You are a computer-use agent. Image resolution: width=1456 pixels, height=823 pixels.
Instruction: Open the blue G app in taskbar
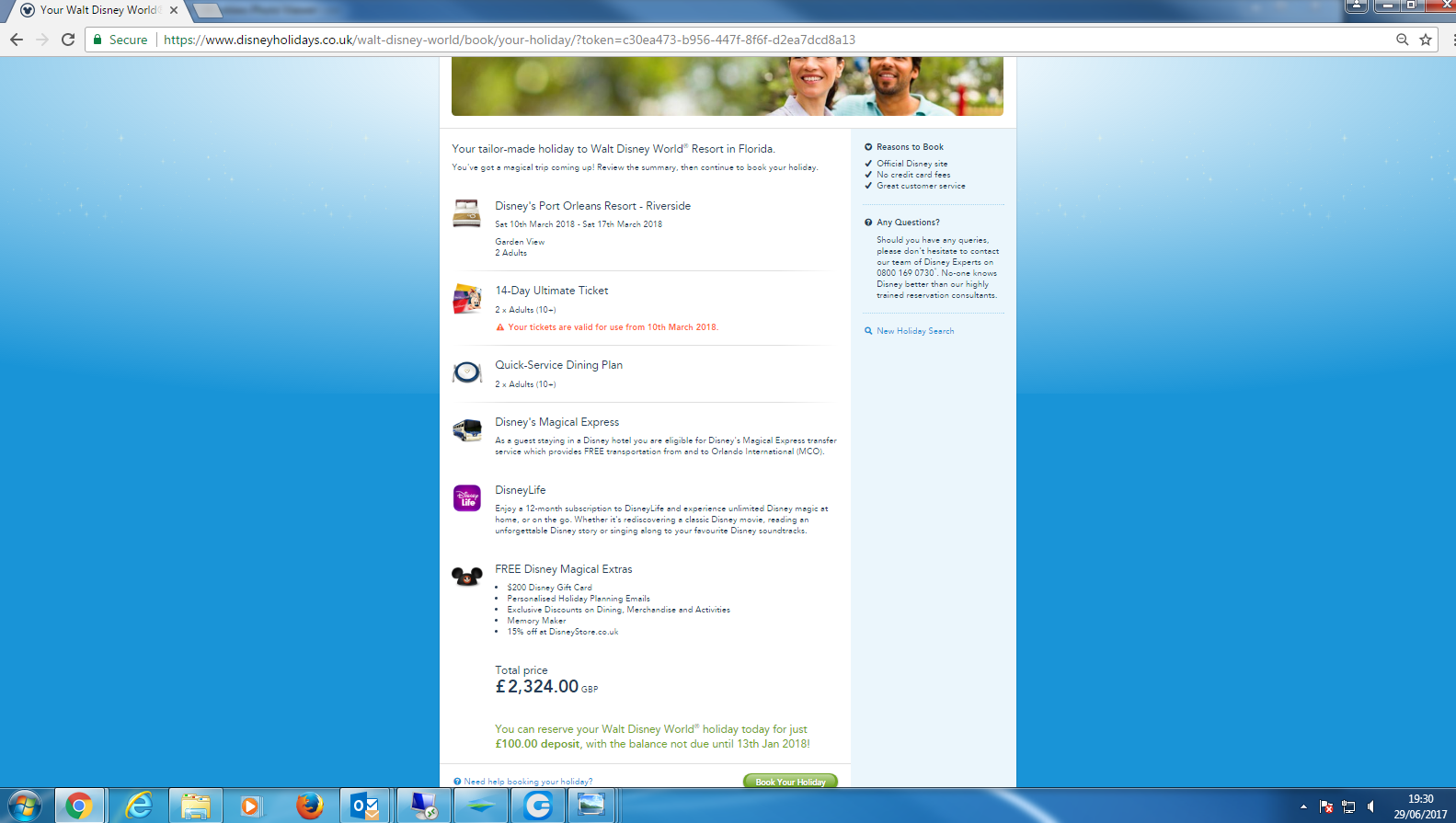pyautogui.click(x=537, y=806)
